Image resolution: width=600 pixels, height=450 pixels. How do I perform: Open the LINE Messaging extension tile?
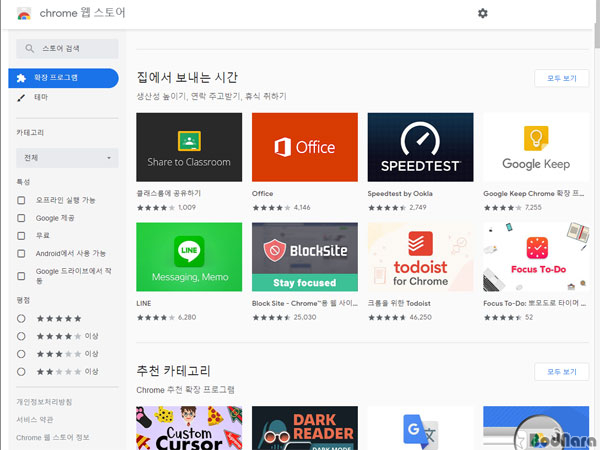click(x=189, y=256)
